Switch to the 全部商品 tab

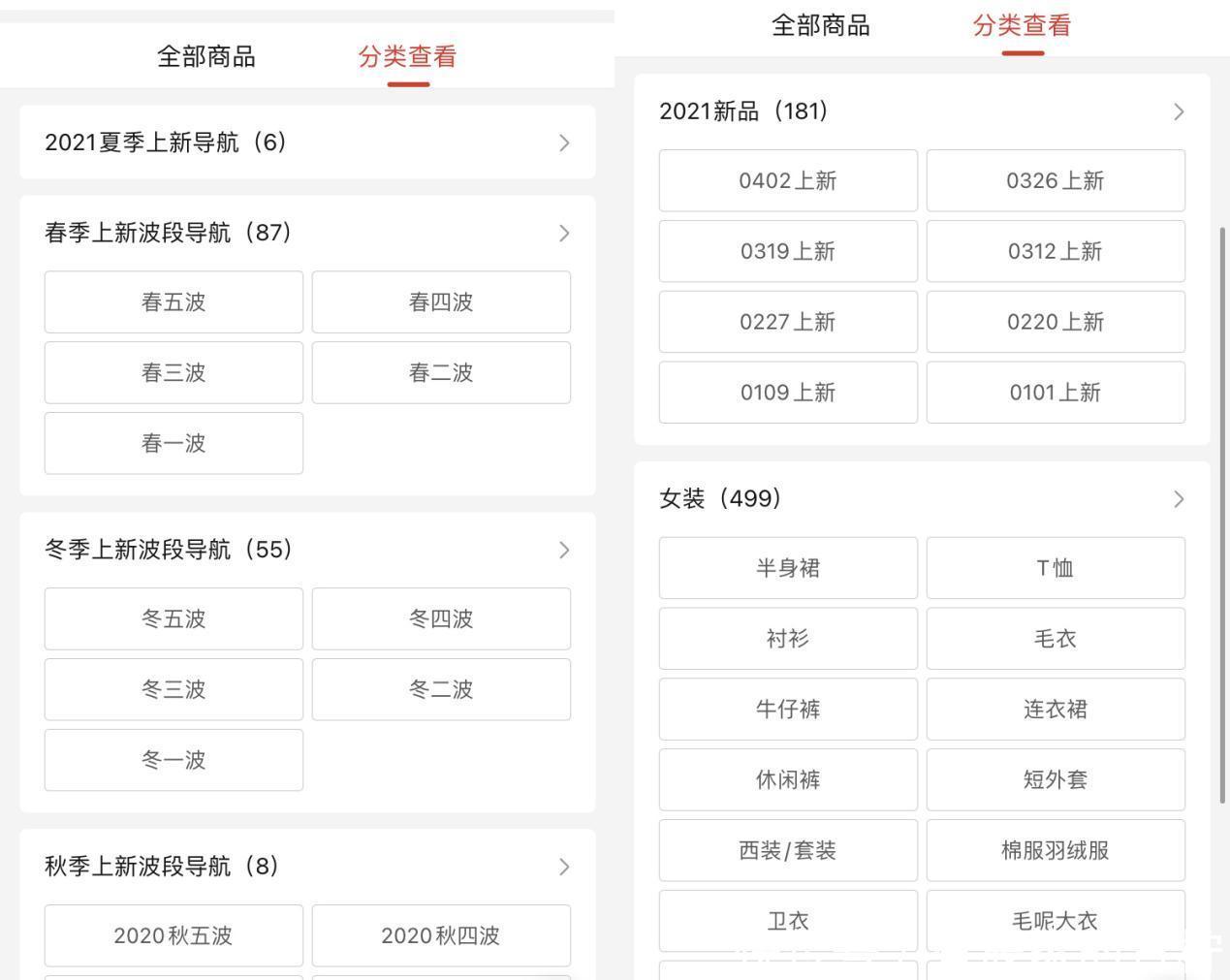point(205,56)
